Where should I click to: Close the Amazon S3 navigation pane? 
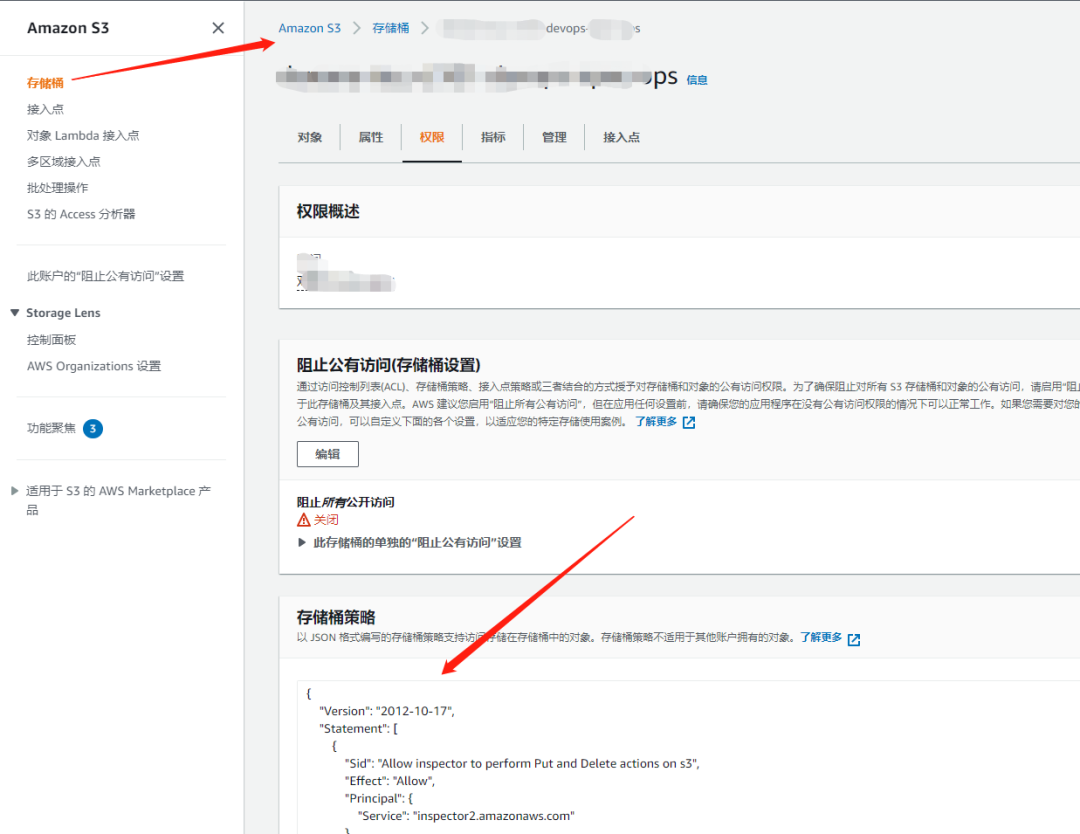218,28
